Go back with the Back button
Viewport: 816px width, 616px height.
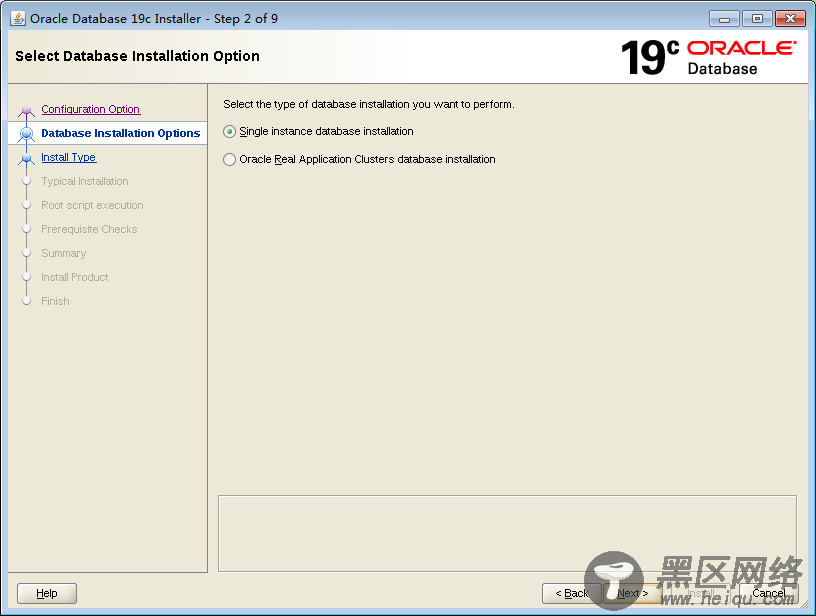coord(571,593)
